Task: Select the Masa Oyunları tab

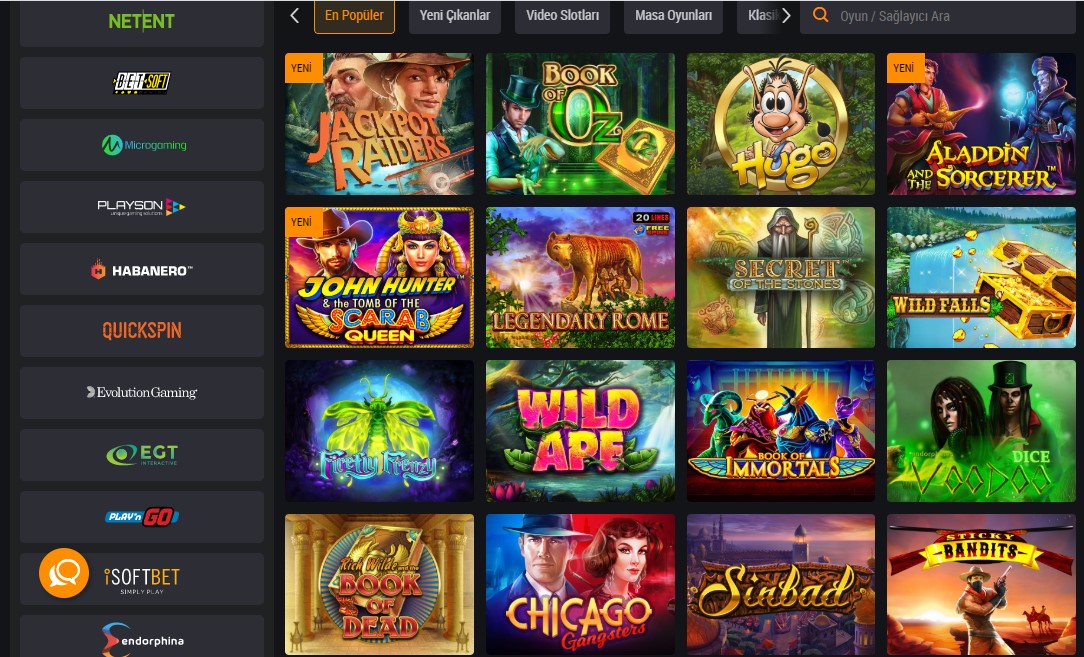Action: [673, 16]
